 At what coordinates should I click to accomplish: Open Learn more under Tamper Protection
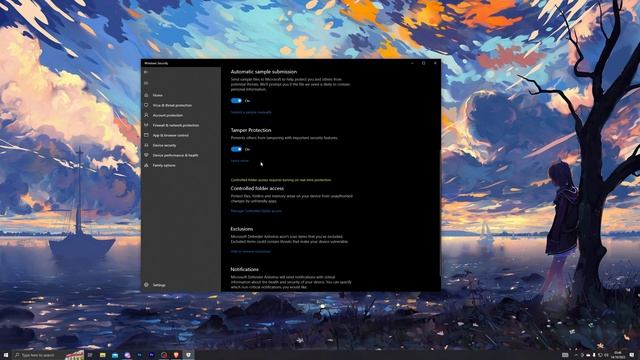click(x=240, y=161)
